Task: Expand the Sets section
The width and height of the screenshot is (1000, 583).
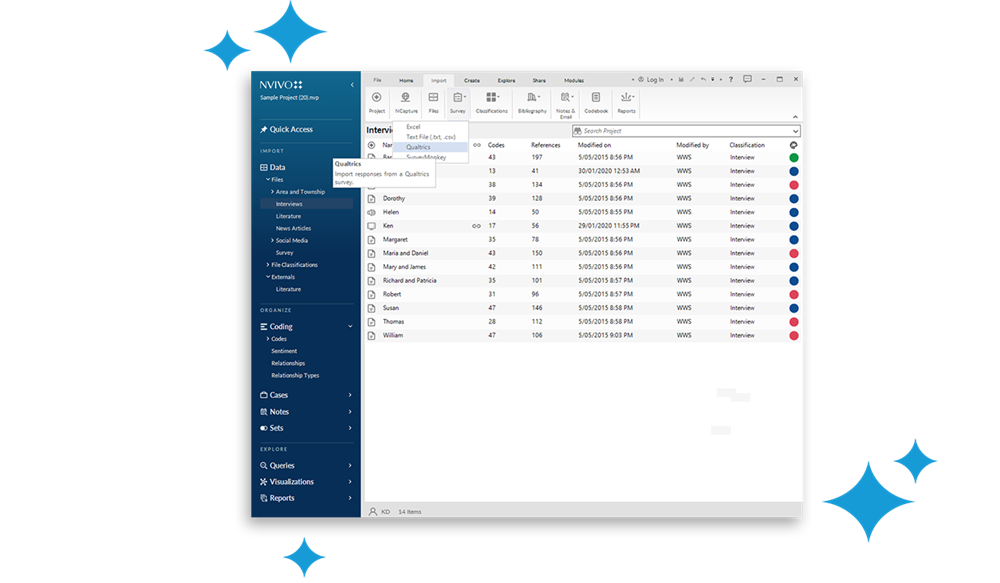Action: coord(350,428)
